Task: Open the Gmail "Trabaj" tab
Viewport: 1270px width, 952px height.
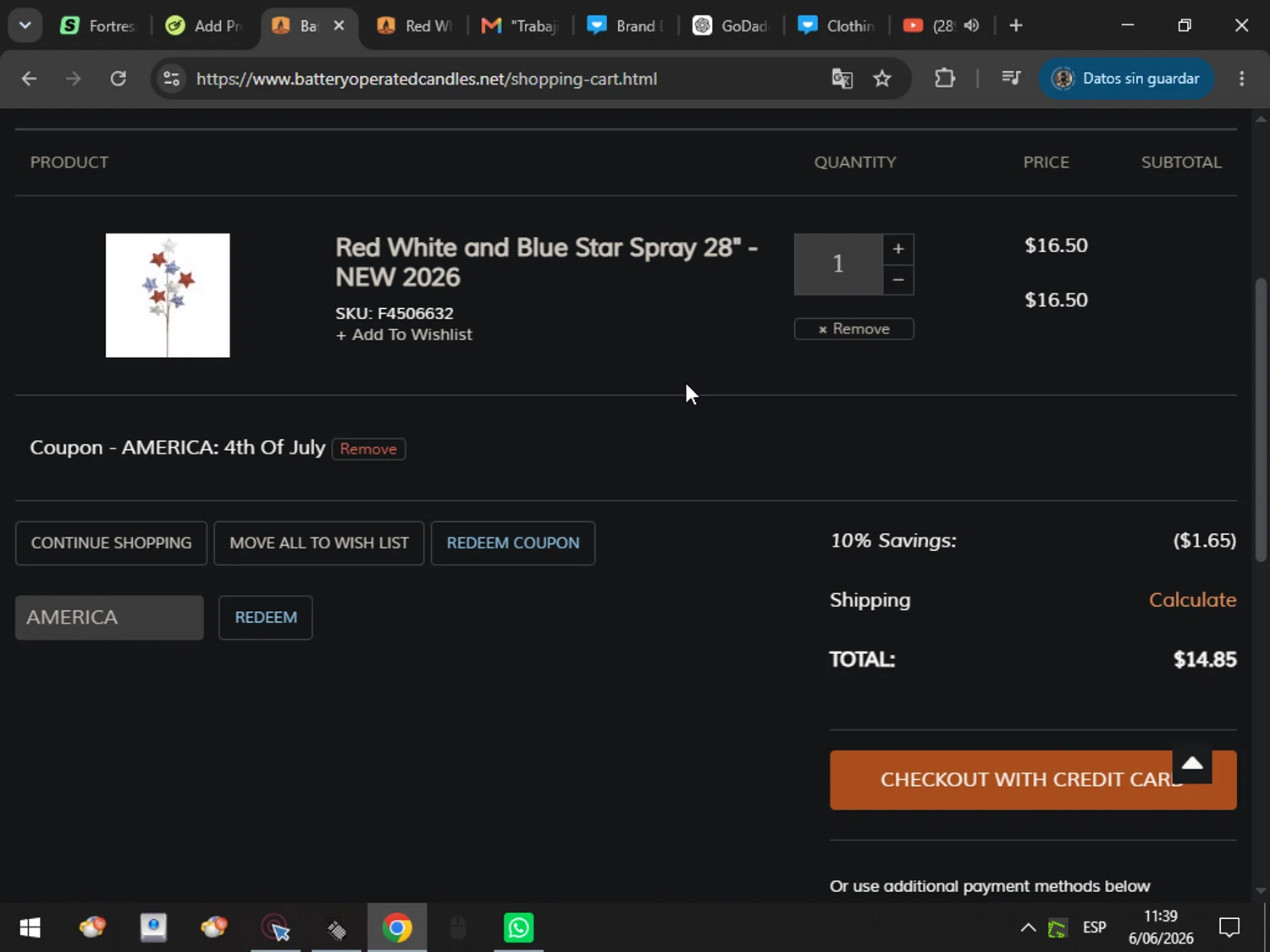Action: click(x=520, y=25)
